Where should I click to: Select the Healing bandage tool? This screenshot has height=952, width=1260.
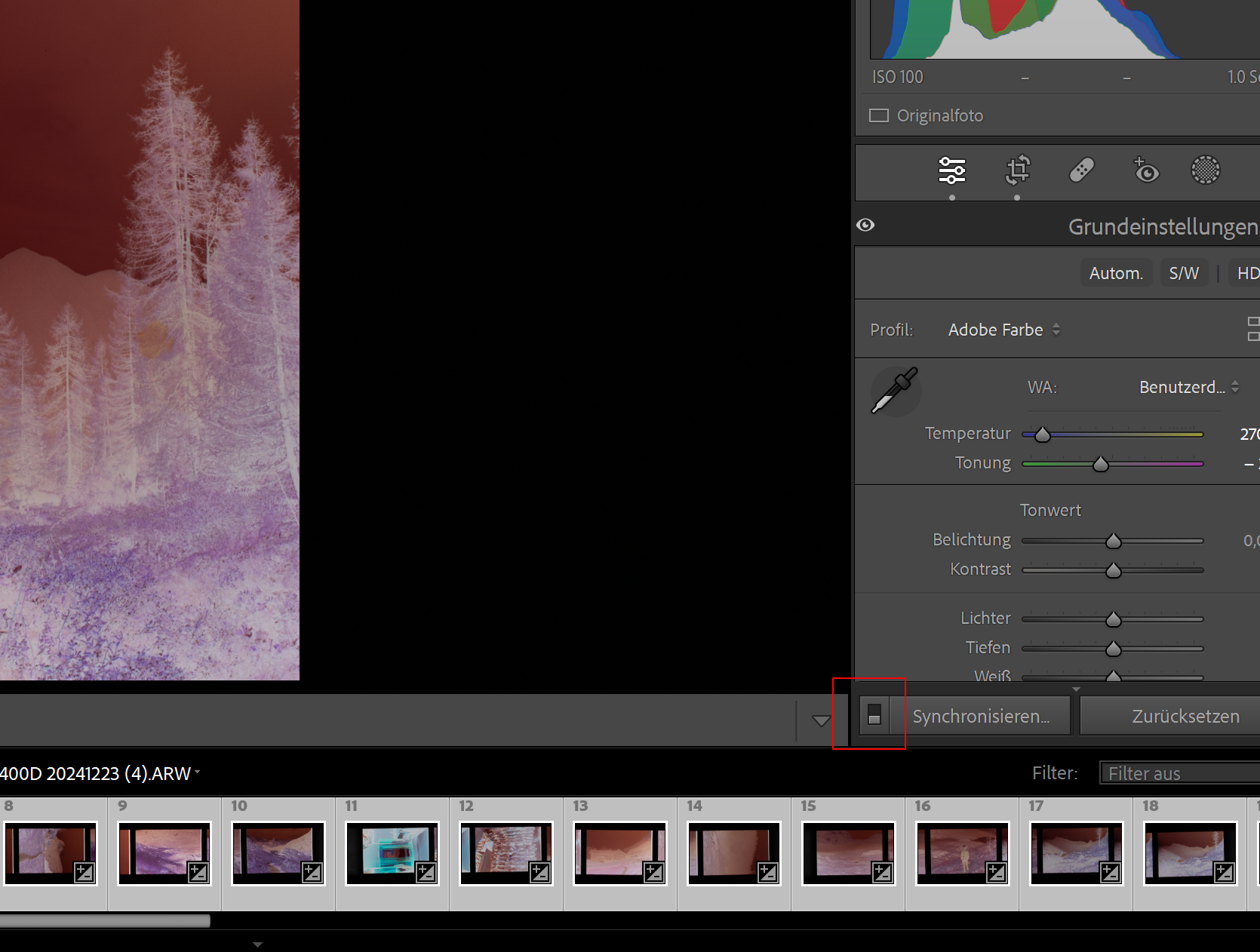pyautogui.click(x=1081, y=170)
